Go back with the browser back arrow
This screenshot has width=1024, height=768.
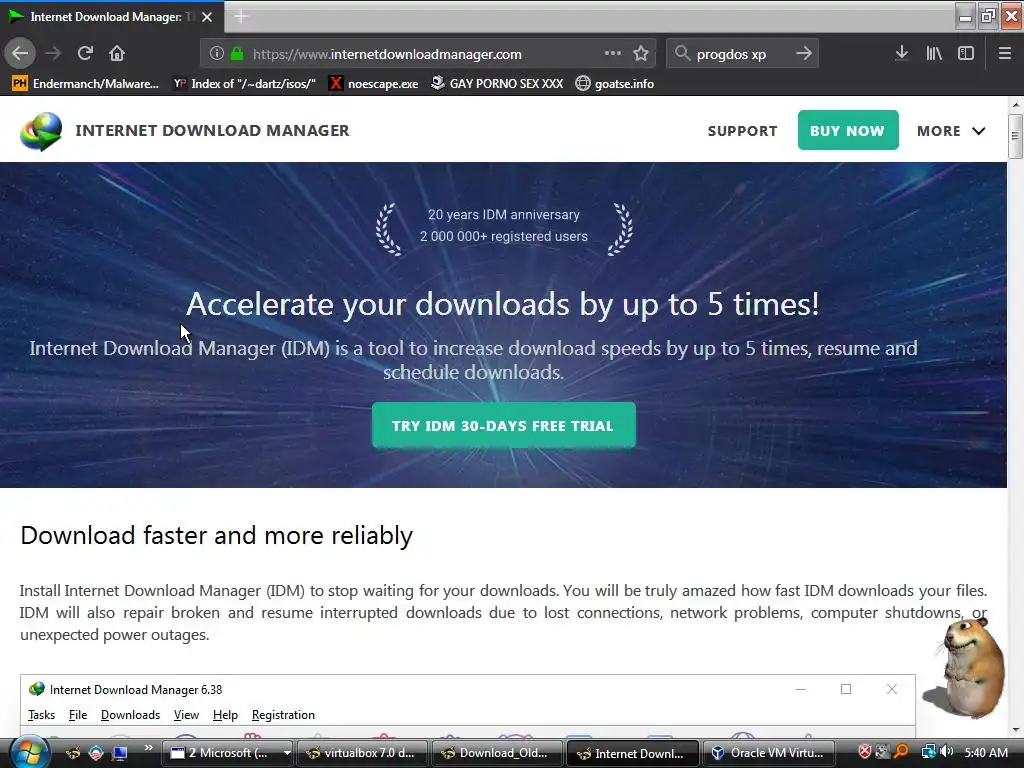pos(20,53)
